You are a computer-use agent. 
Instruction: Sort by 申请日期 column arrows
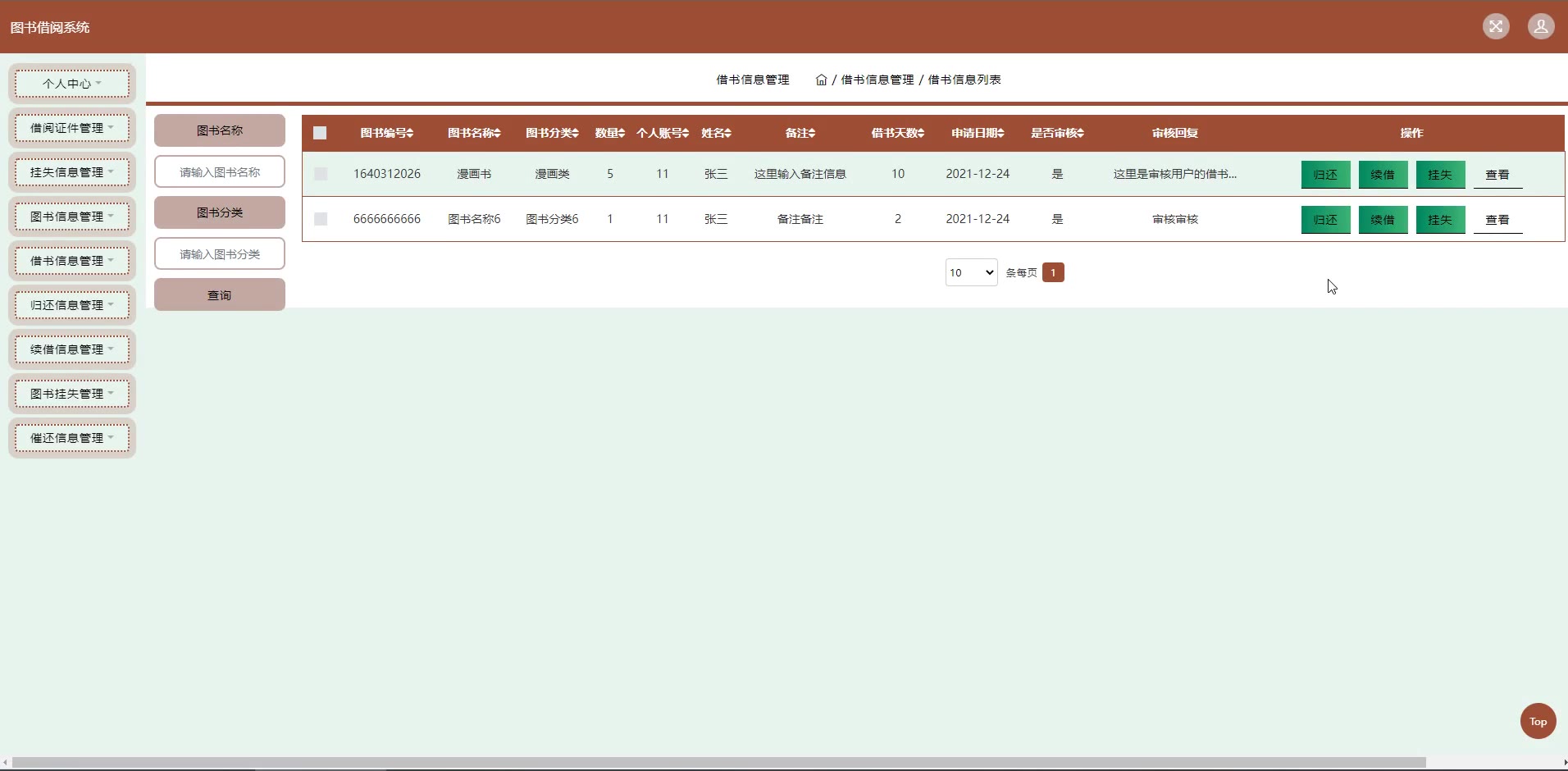point(1001,133)
